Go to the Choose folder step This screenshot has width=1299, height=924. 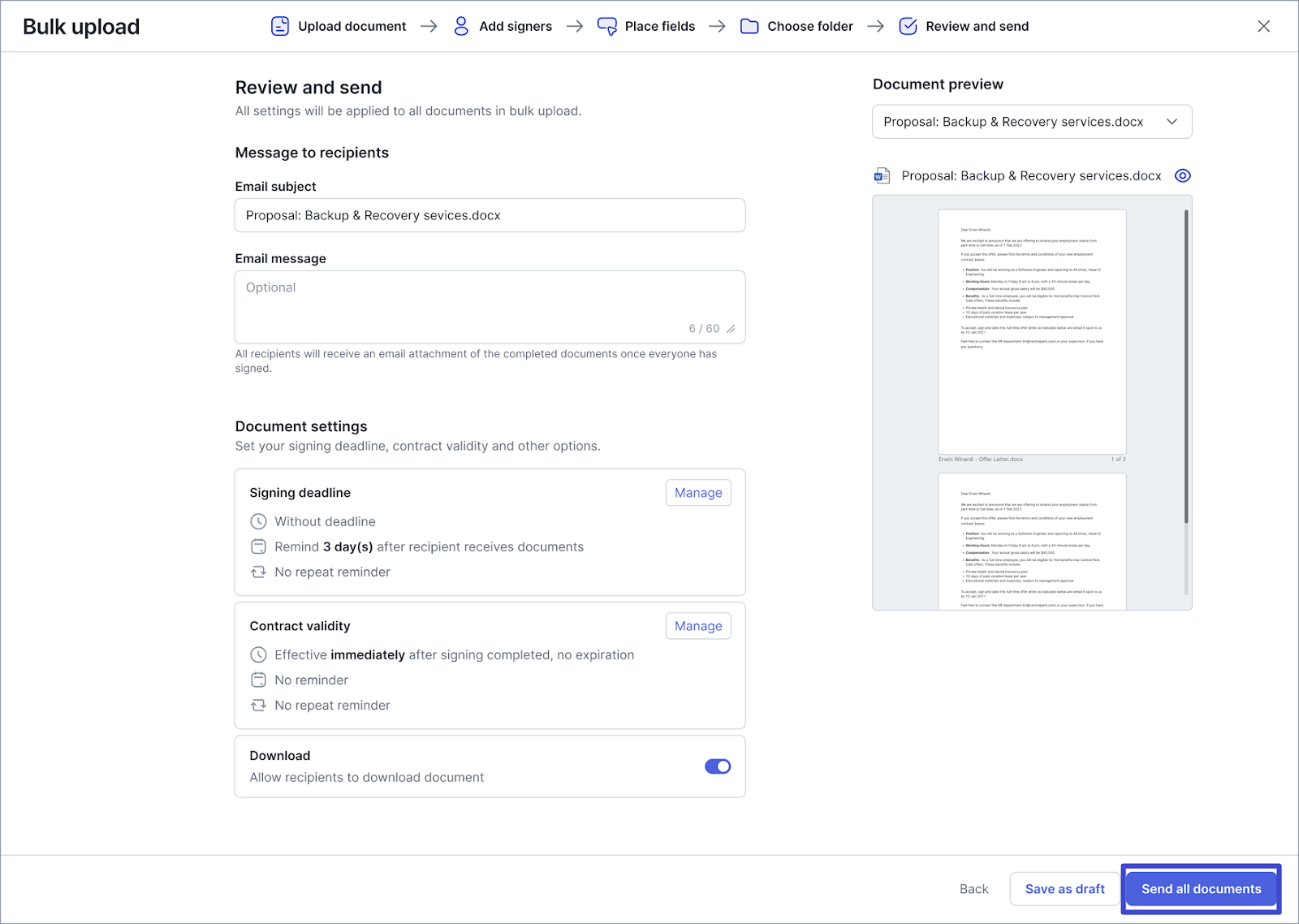click(809, 26)
